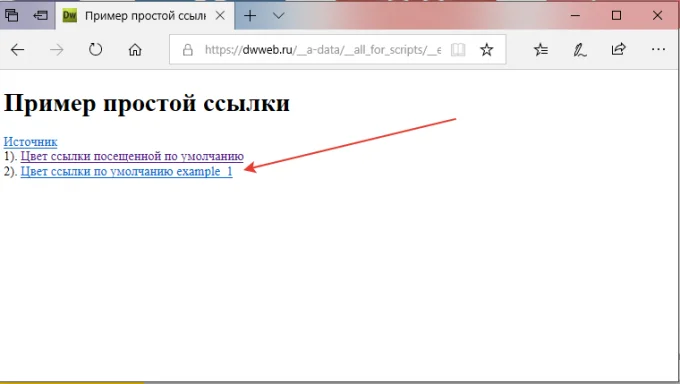Open the home page
This screenshot has width=680, height=384.
tap(135, 50)
